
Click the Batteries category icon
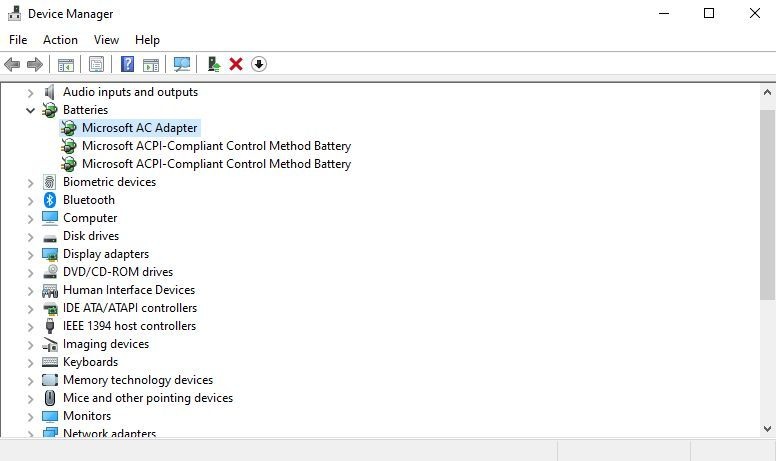[49, 110]
